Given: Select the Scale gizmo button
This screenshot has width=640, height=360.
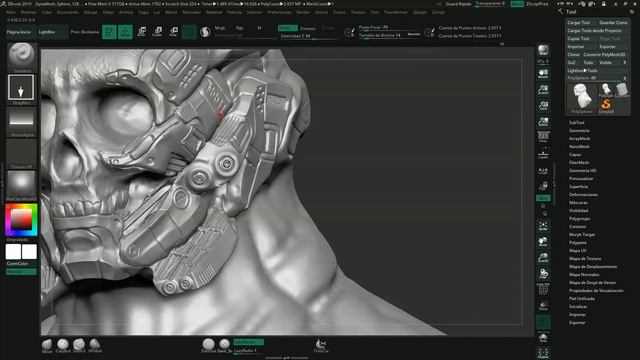Looking at the screenshot, I should point(158,32).
